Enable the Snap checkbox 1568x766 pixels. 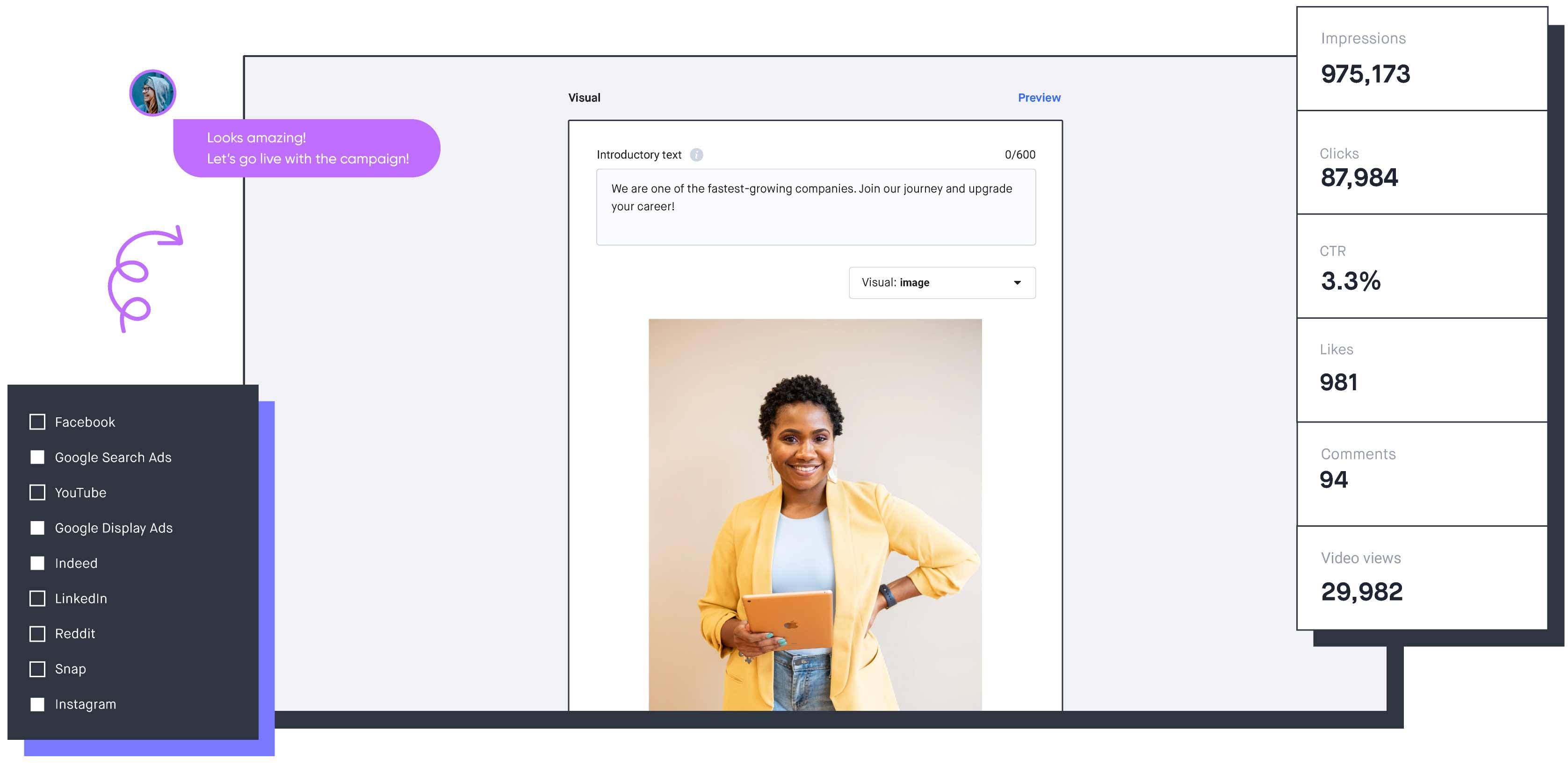tap(37, 669)
